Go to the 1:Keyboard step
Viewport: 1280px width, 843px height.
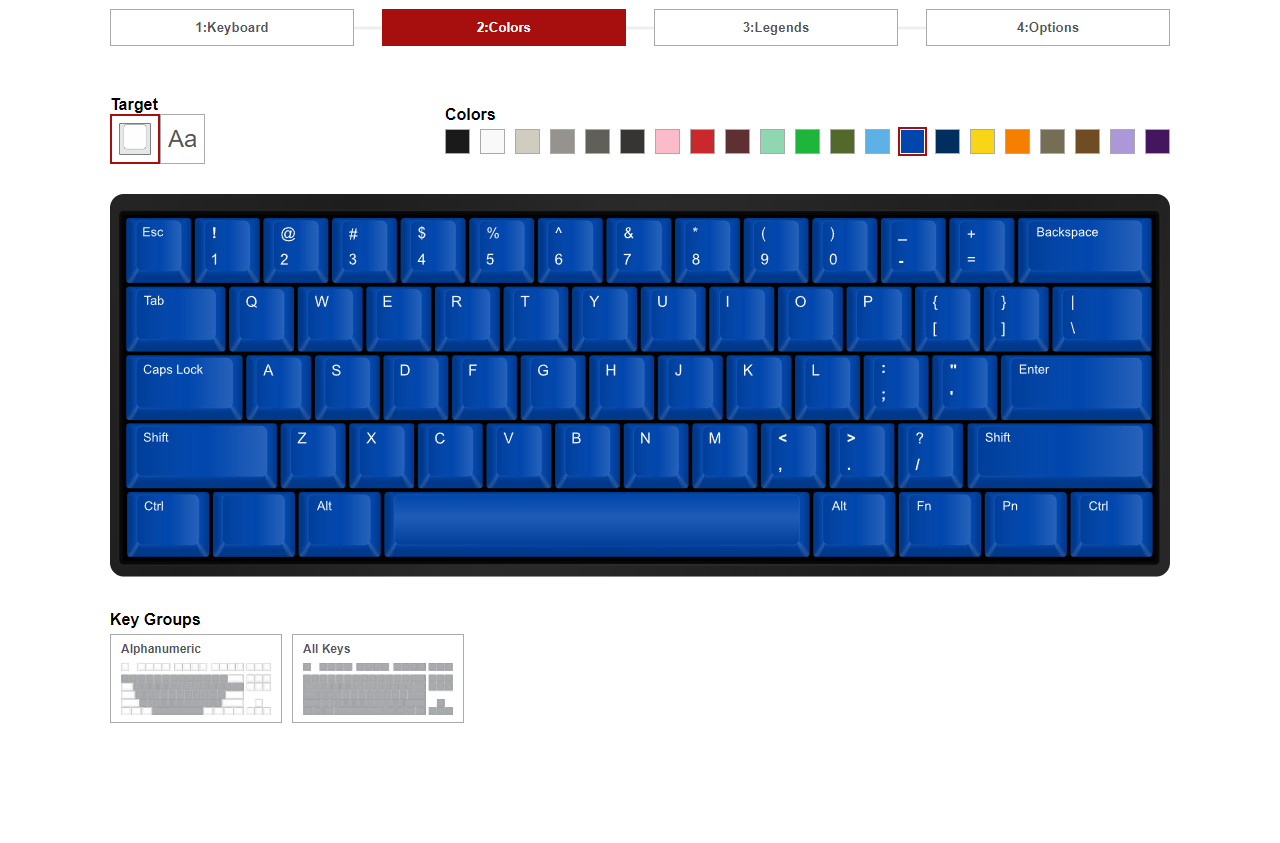click(232, 28)
